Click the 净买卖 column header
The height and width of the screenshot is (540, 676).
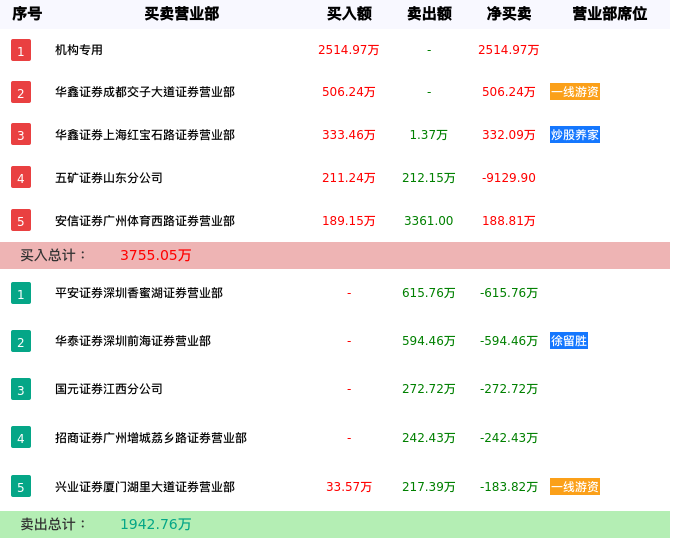pos(509,14)
